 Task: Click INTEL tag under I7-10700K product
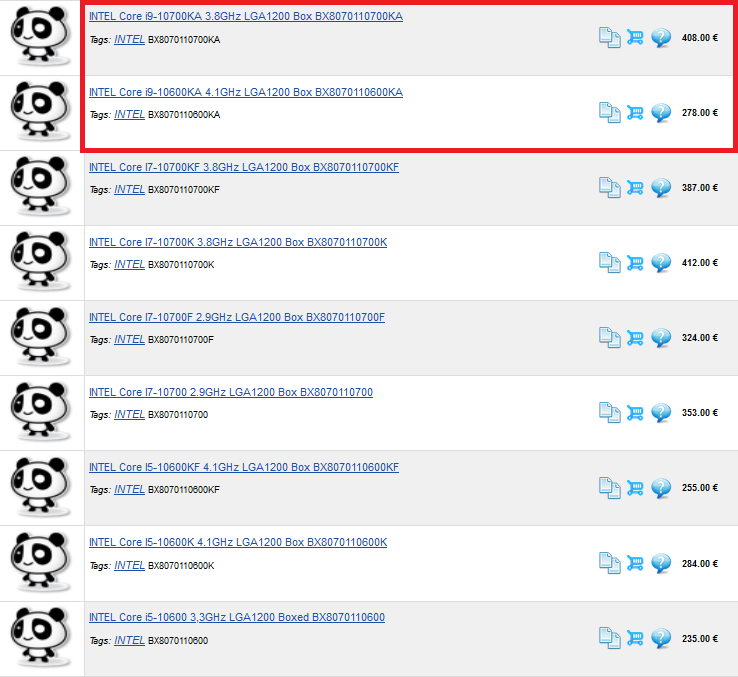(x=129, y=265)
